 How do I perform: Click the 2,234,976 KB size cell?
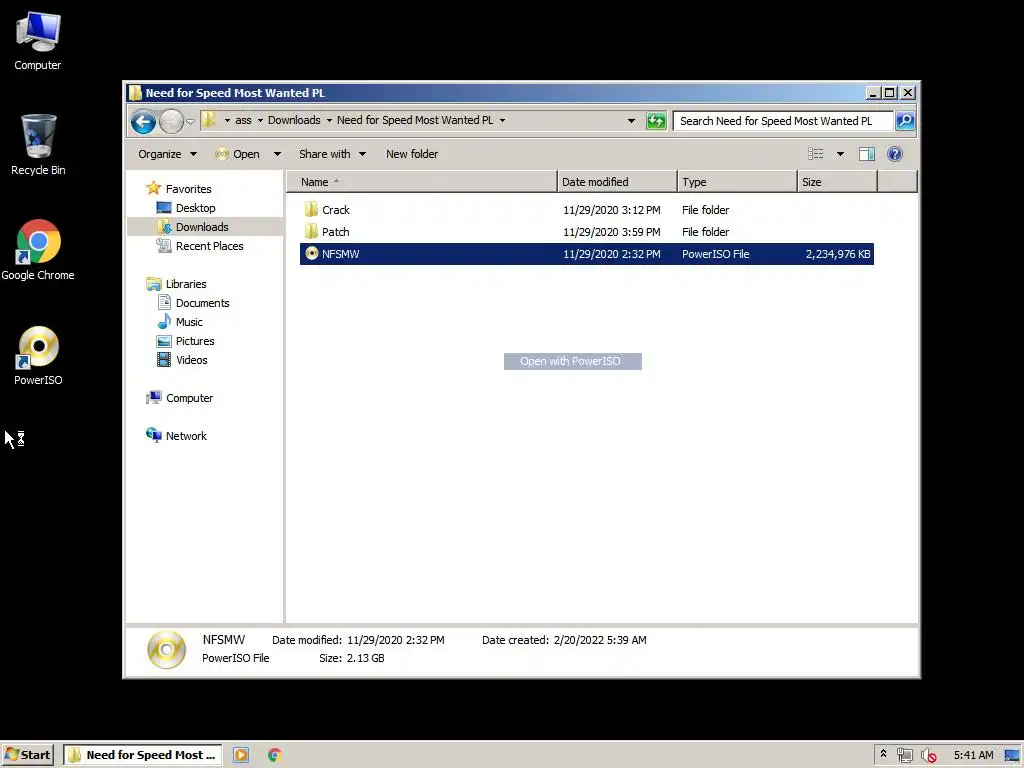click(x=837, y=254)
